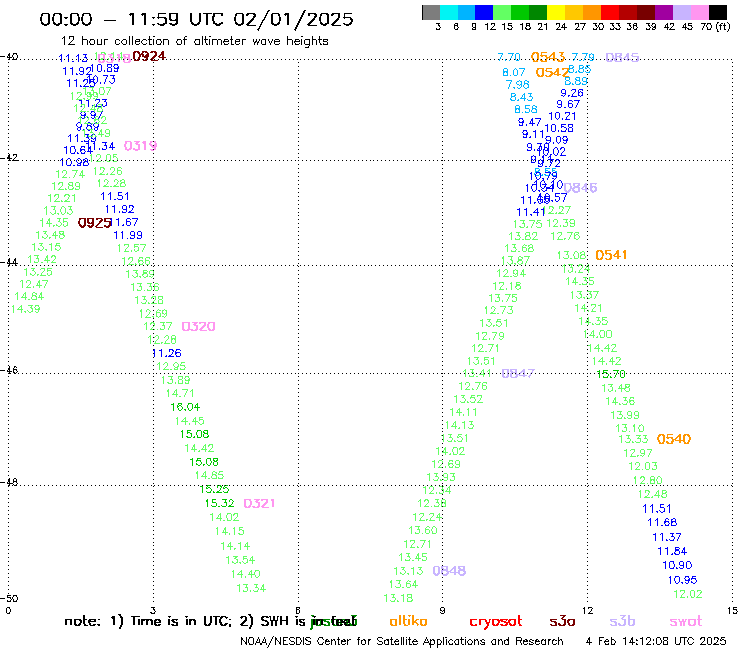Click the '12 hour collection of altimeter wave heights' subtitle

pos(194,41)
